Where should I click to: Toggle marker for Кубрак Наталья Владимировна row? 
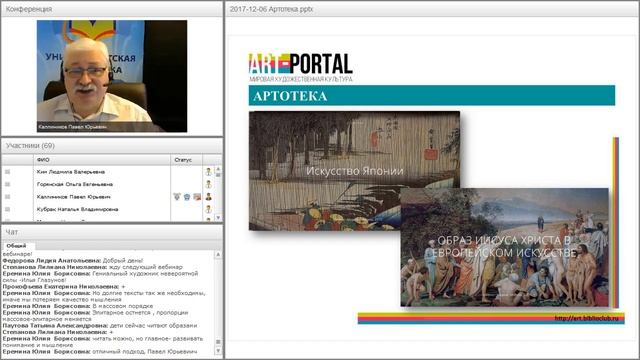click(x=7, y=209)
